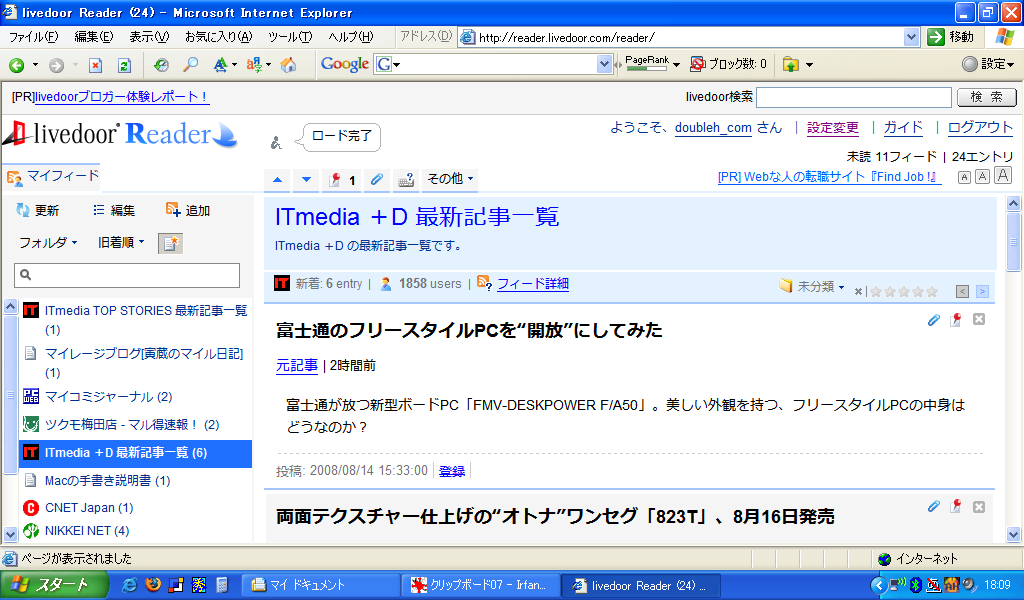Select medium font size A button
Viewport: 1024px width, 600px height.
982,176
